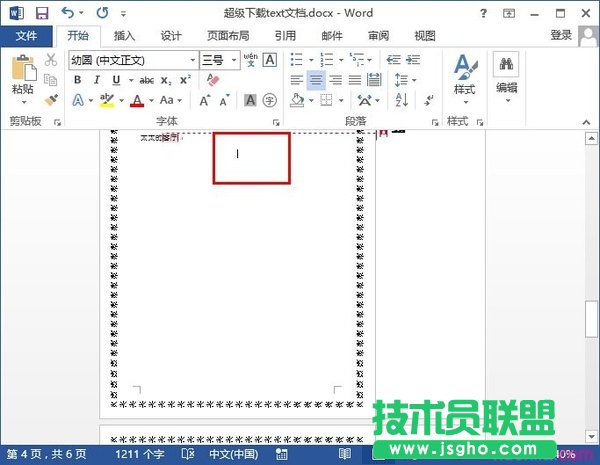Click the Redo/Repeat icon

coord(102,13)
